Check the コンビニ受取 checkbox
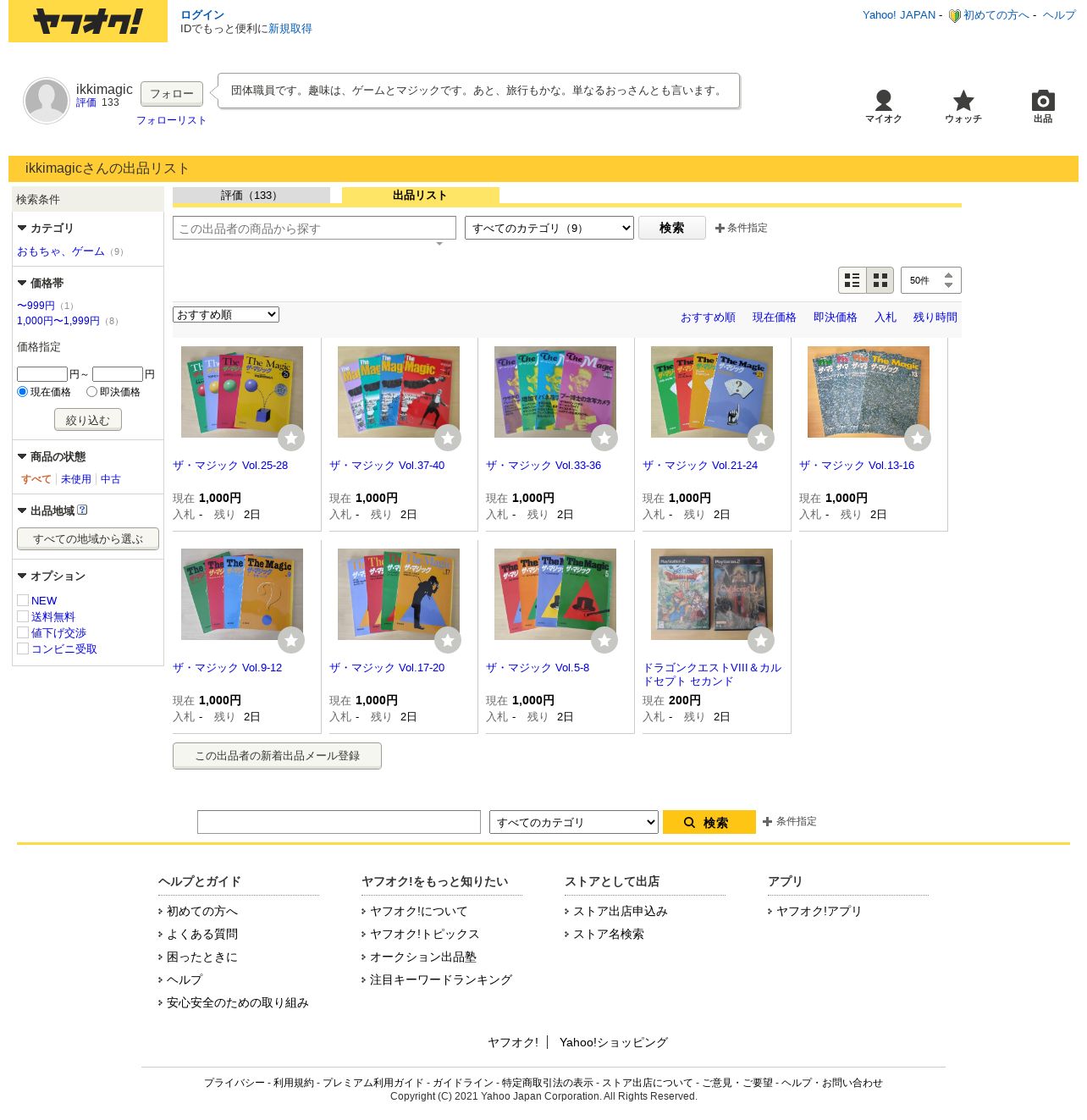This screenshot has width=1087, height=1120. tap(23, 648)
